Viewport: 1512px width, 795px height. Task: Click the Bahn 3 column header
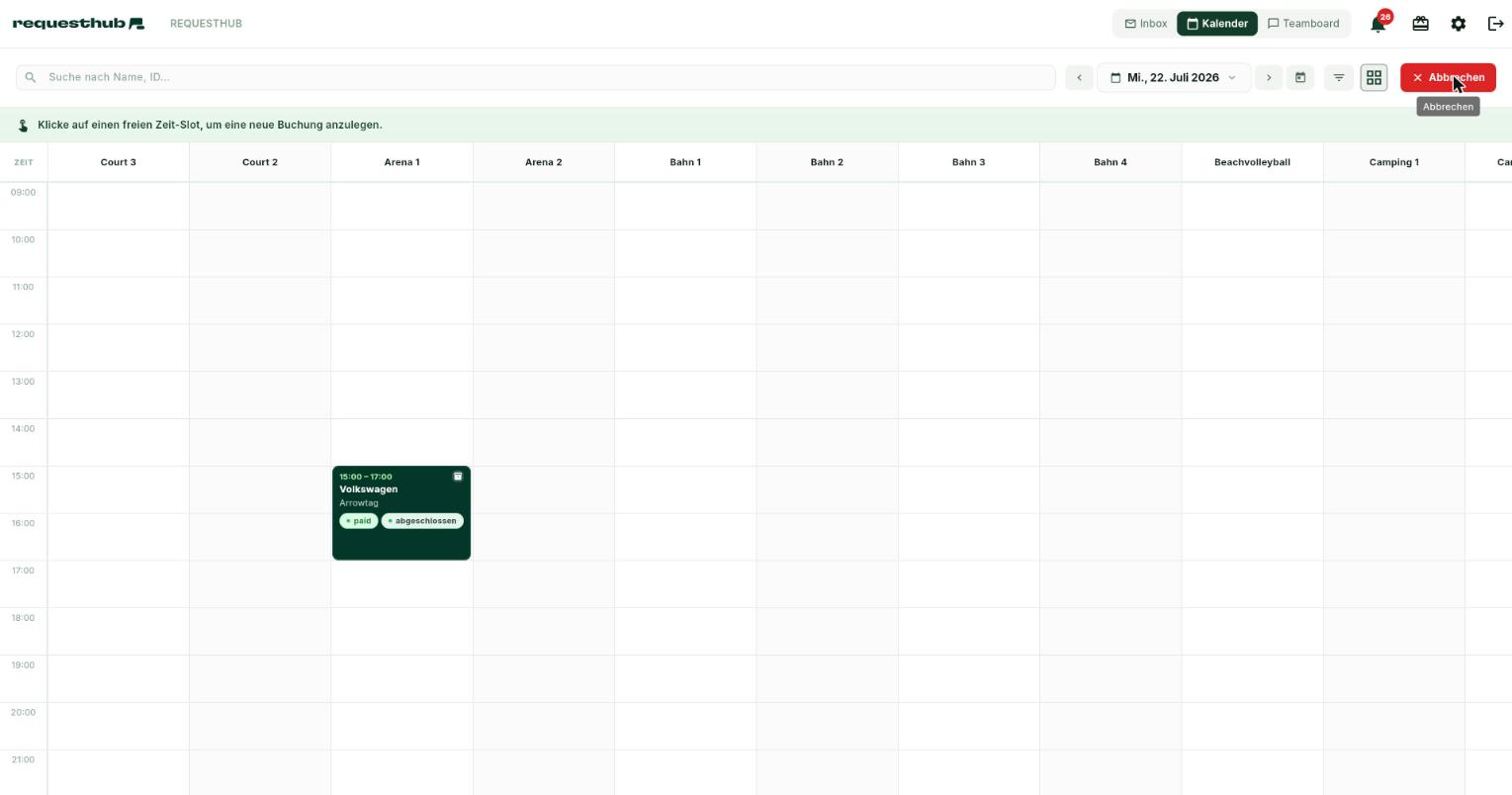[969, 162]
